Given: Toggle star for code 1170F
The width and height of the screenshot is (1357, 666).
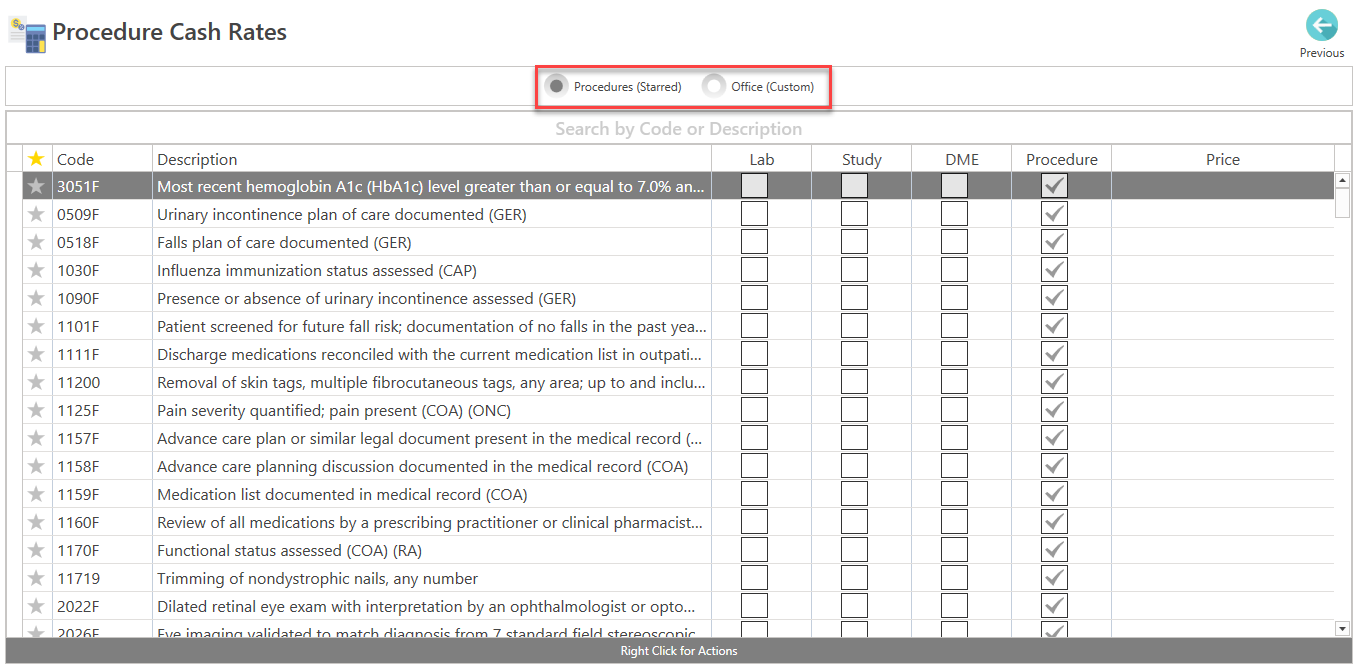Looking at the screenshot, I should (x=37, y=550).
